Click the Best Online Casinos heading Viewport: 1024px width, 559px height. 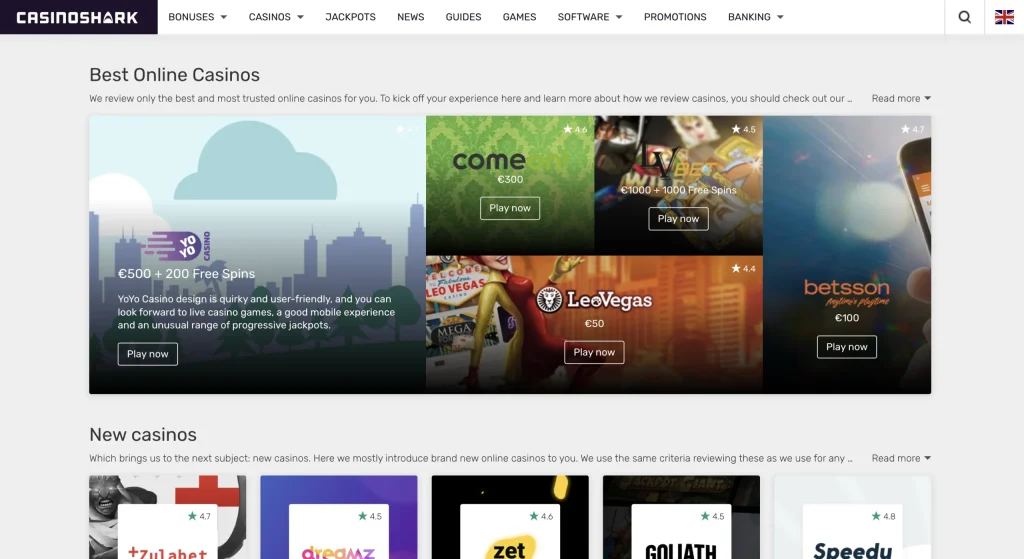pyautogui.click(x=174, y=74)
